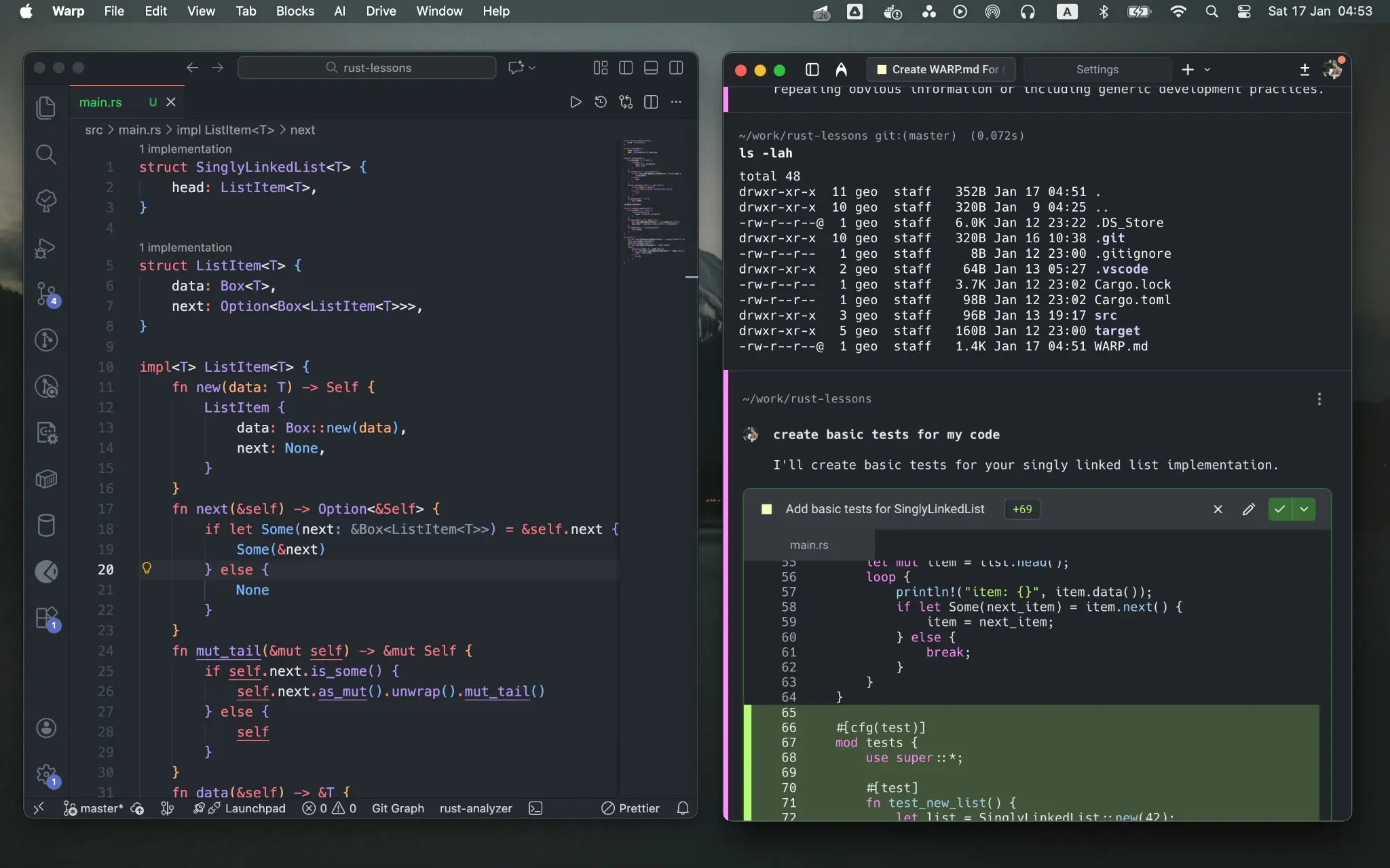
Task: Open the 'src' breadcrumb dropdown
Action: [94, 130]
